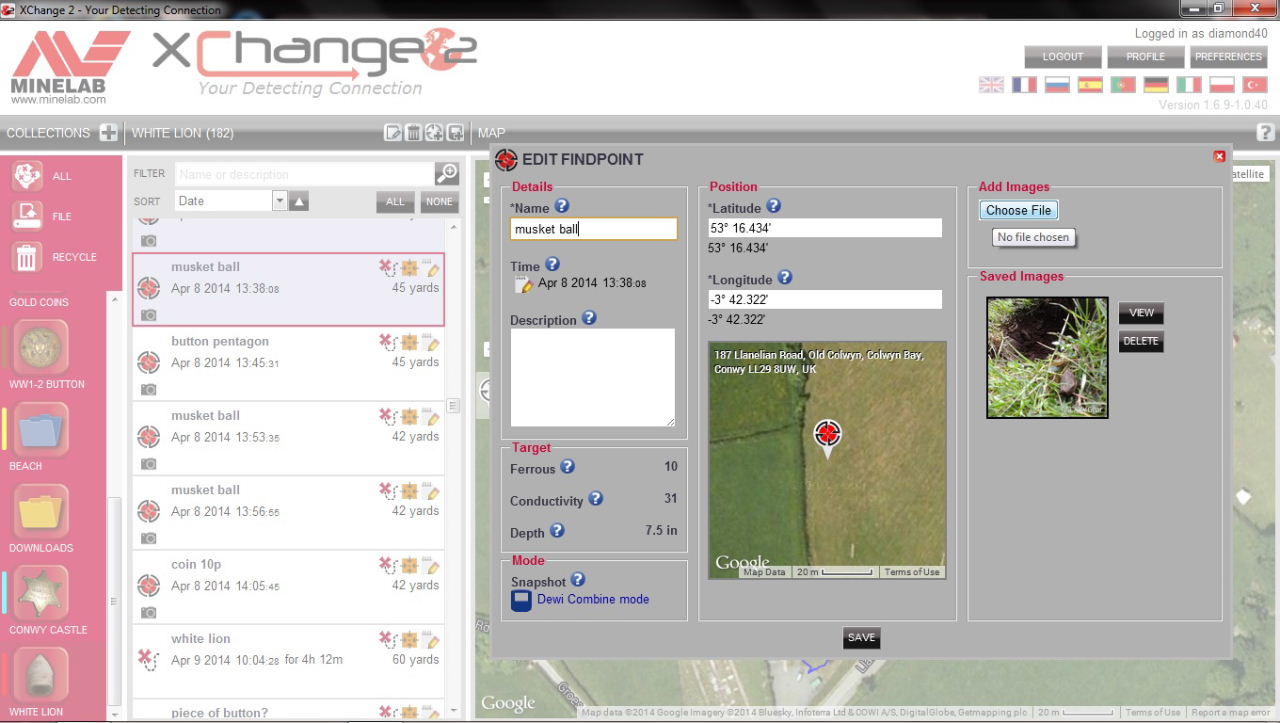Open the ALL findpoints collection
This screenshot has width=1280, height=723.
point(27,175)
